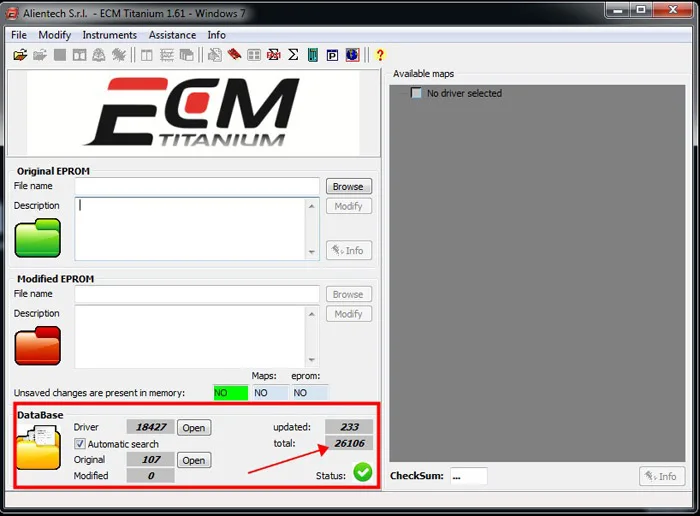Click the red chip toolbar icon
Viewport: 700px width, 516px height.
point(234,55)
